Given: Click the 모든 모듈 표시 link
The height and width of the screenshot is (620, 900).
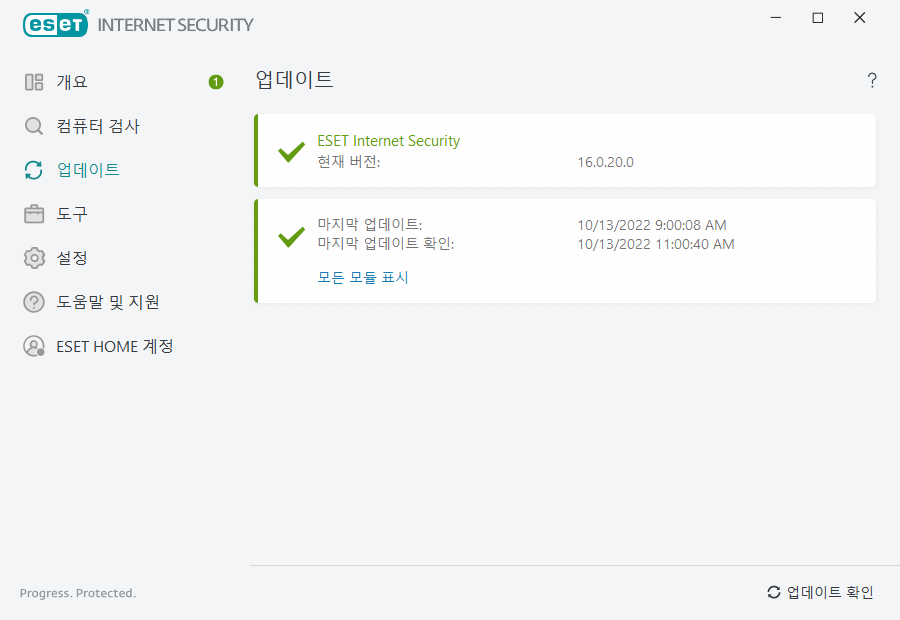Looking at the screenshot, I should coord(365,277).
